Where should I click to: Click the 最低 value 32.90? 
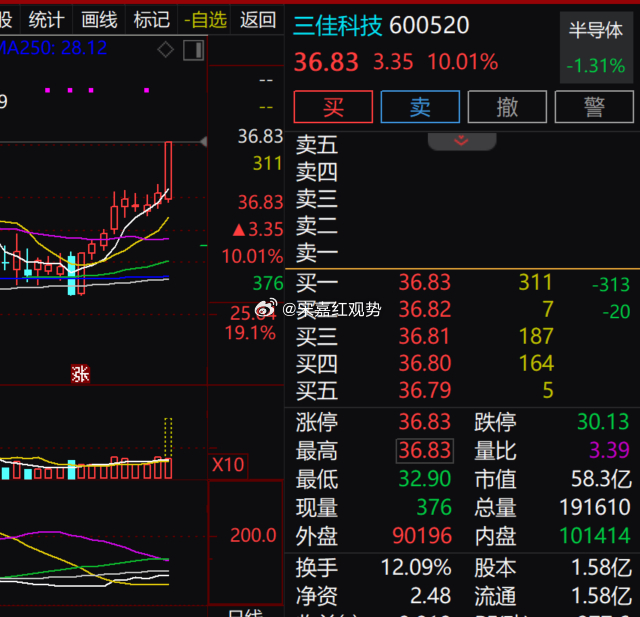point(424,479)
